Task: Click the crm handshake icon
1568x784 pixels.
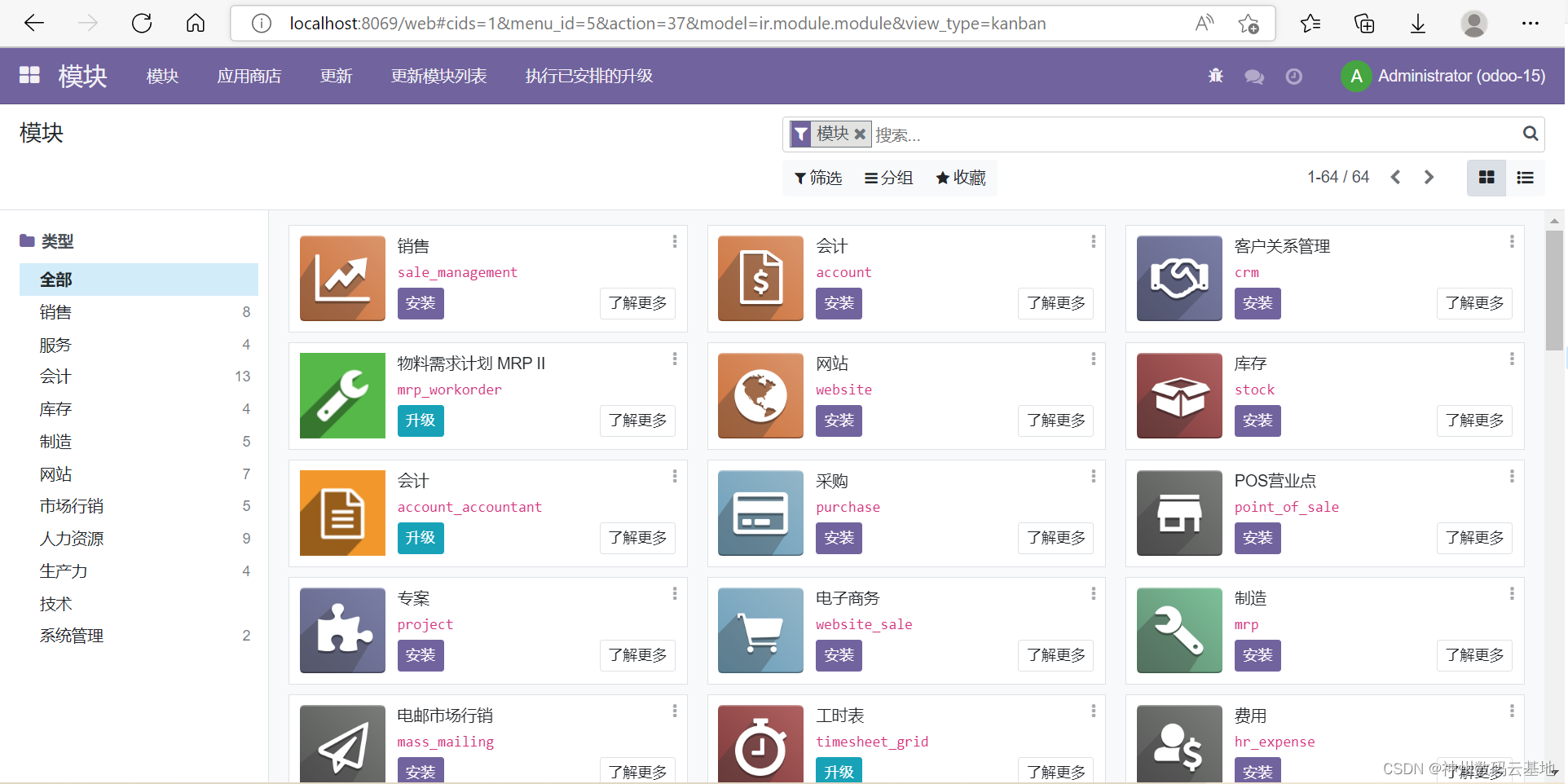Action: click(1179, 278)
